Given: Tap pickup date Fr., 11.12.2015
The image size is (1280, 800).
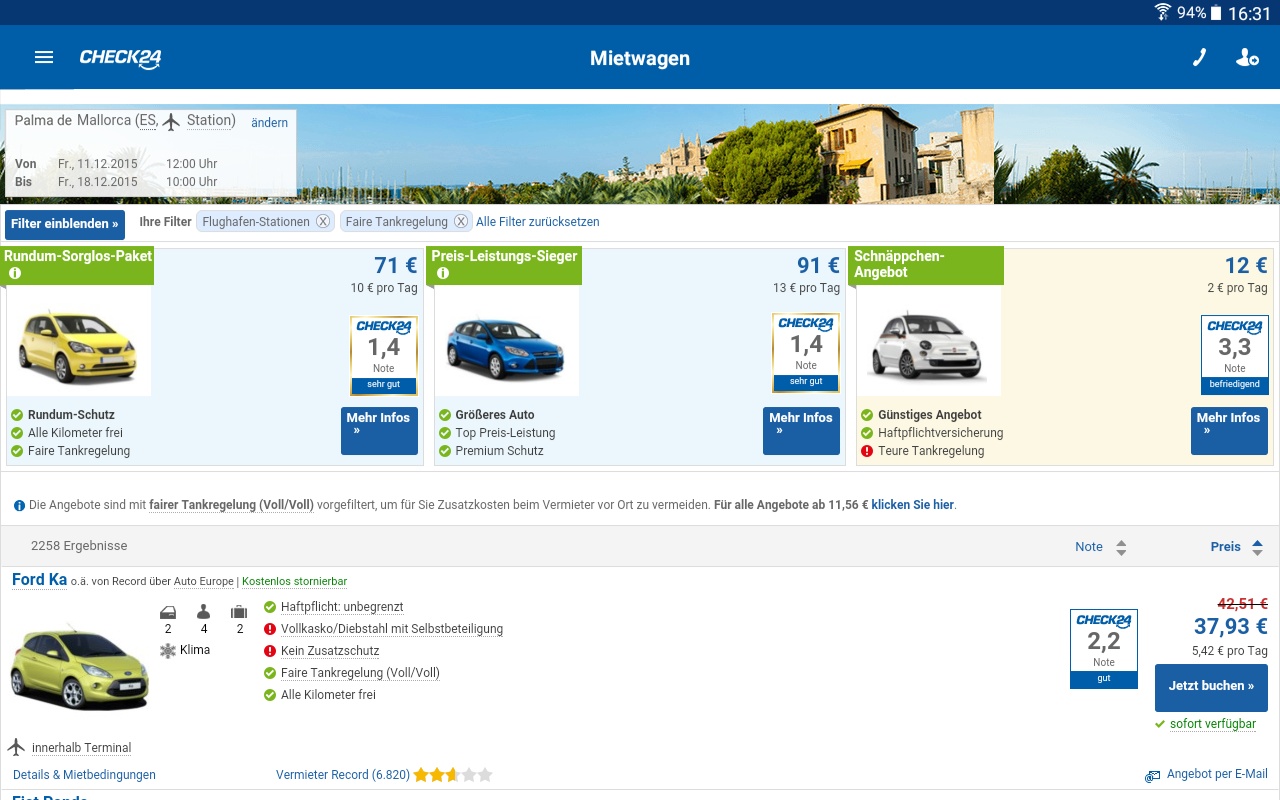Looking at the screenshot, I should click(98, 164).
